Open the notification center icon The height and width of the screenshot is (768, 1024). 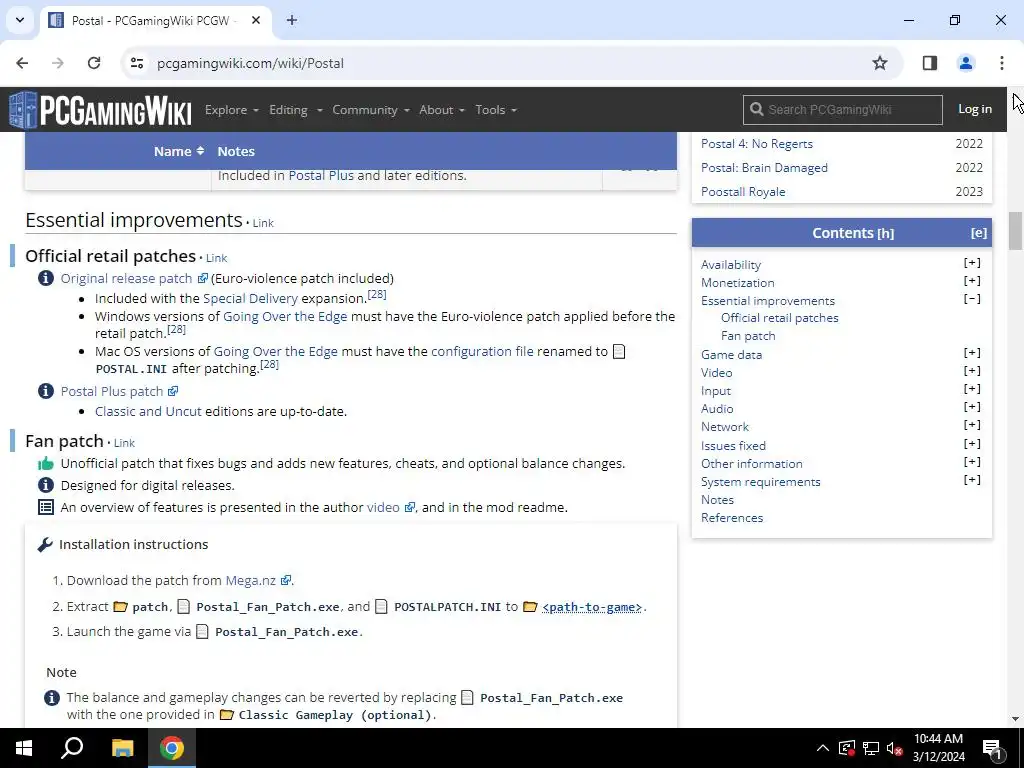(991, 748)
